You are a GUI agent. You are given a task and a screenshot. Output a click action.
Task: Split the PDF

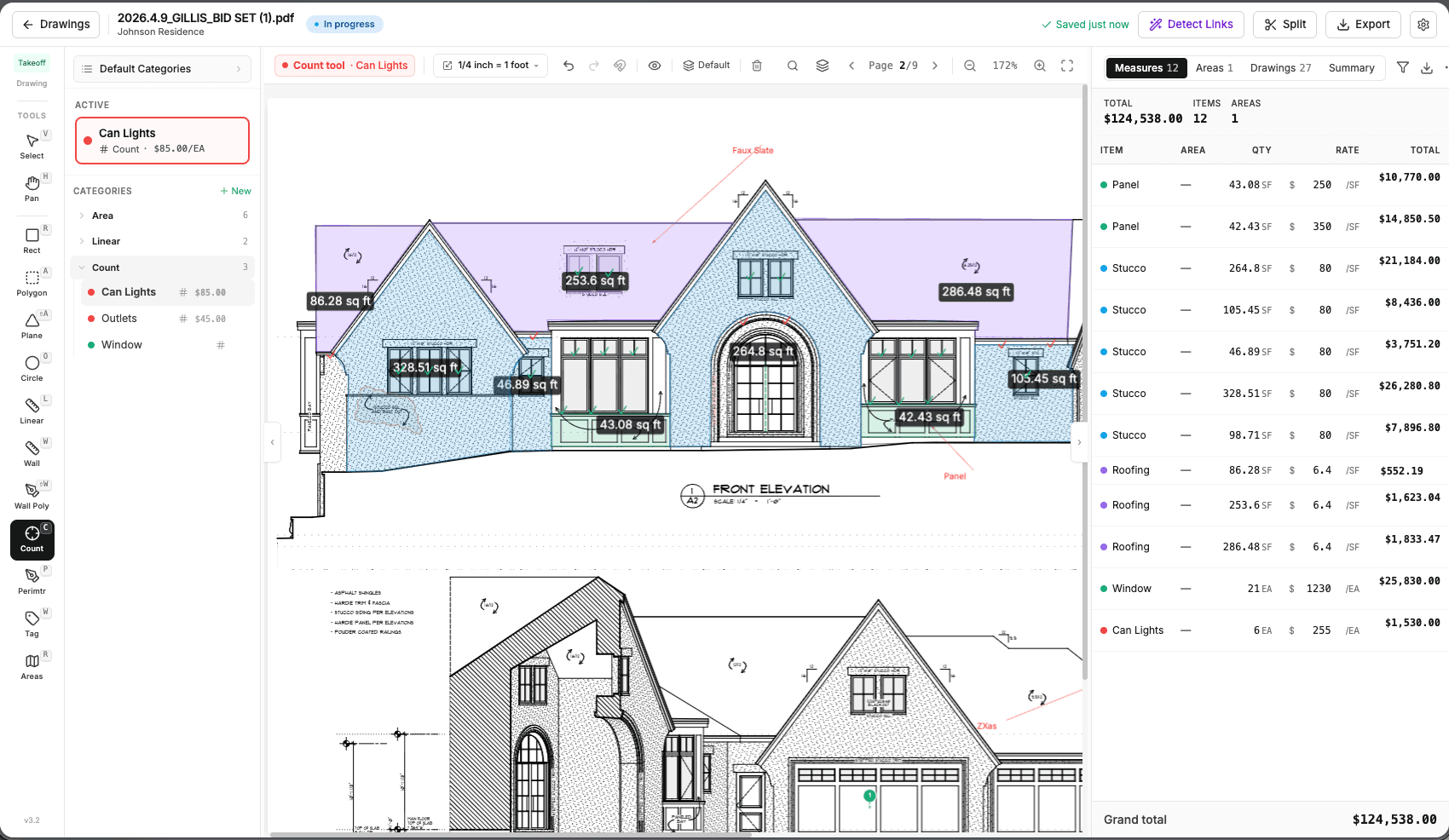click(x=1285, y=25)
